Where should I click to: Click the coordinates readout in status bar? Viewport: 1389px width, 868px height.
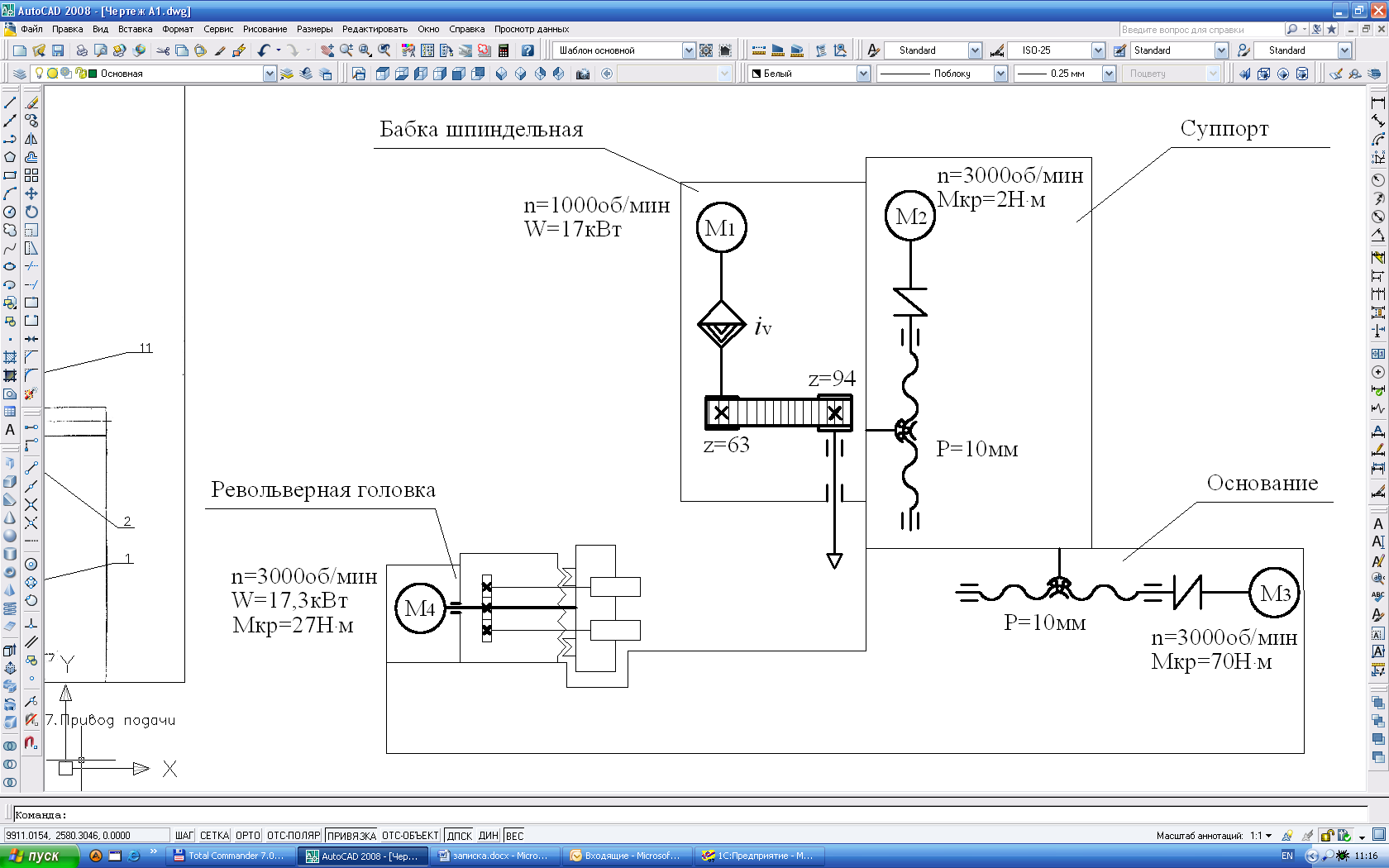pyautogui.click(x=86, y=836)
